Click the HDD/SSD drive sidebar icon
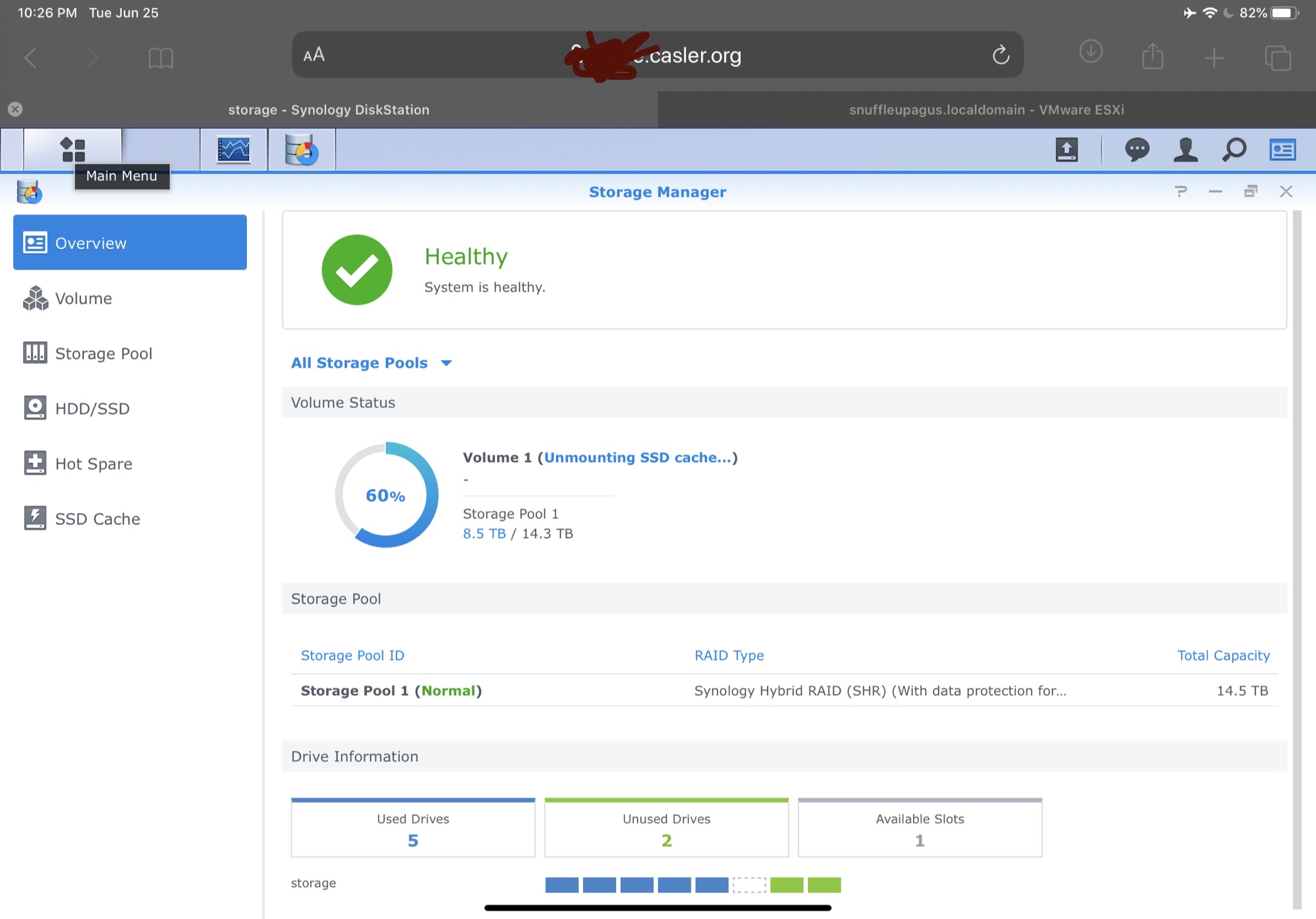1316x919 pixels. [x=35, y=408]
